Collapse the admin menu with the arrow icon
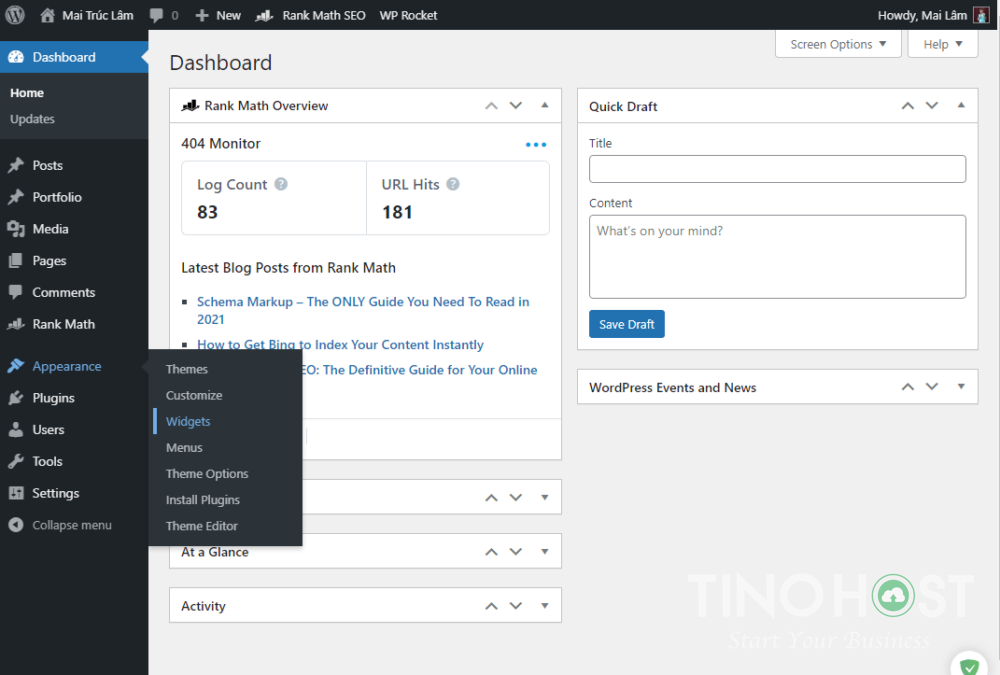 [16, 525]
